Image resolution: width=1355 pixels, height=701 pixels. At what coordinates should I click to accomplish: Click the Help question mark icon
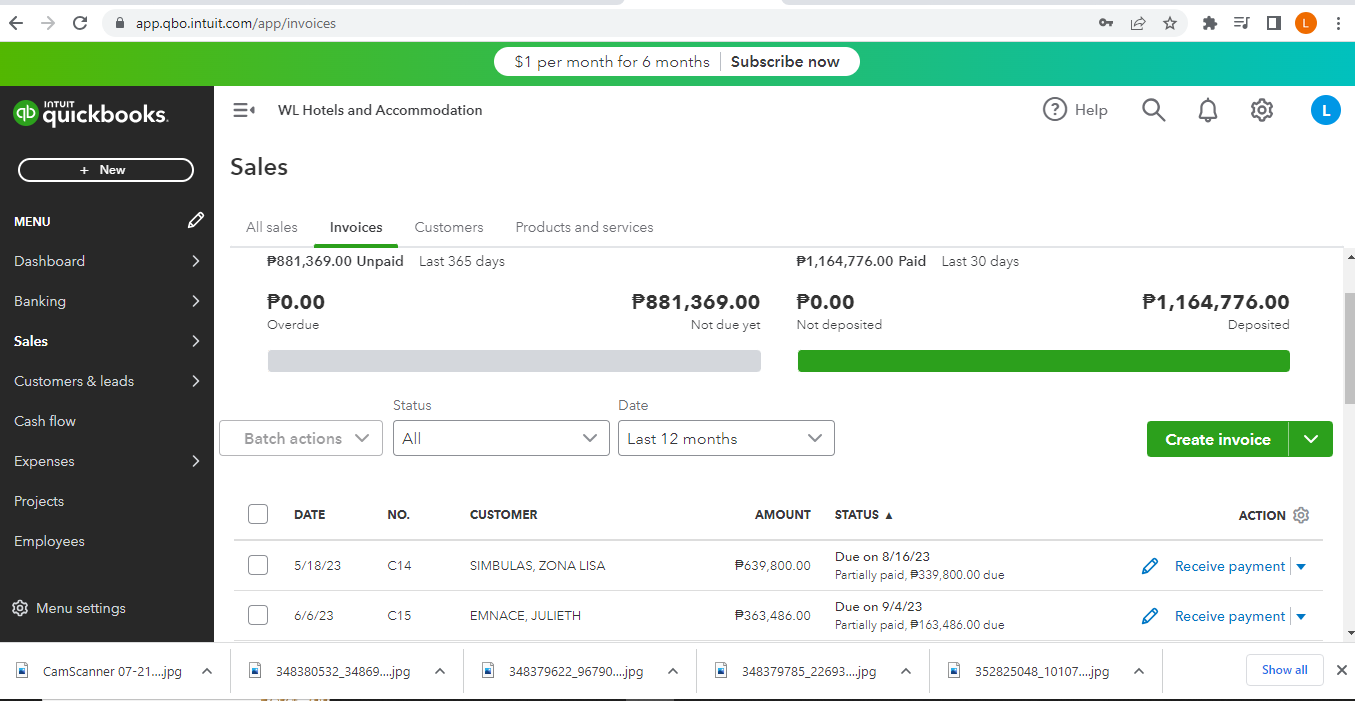pyautogui.click(x=1055, y=110)
